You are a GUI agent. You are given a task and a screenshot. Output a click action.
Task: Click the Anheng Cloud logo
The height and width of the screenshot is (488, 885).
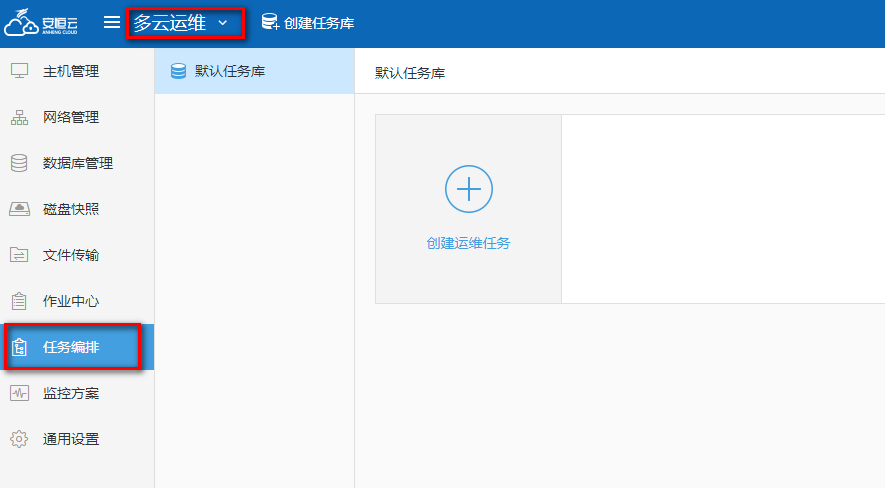coord(41,23)
